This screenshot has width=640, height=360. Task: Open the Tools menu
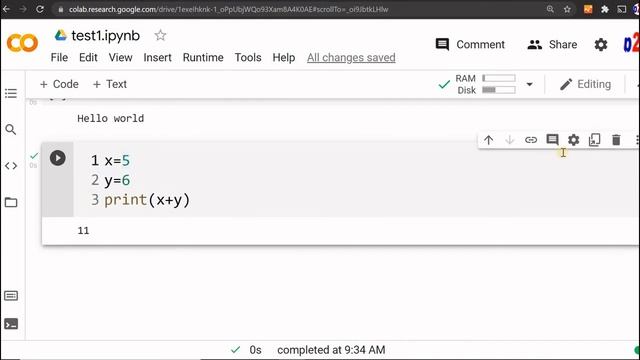[248, 58]
